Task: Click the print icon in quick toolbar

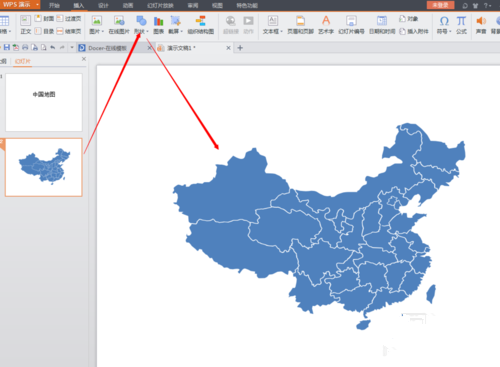Action: [x=25, y=48]
